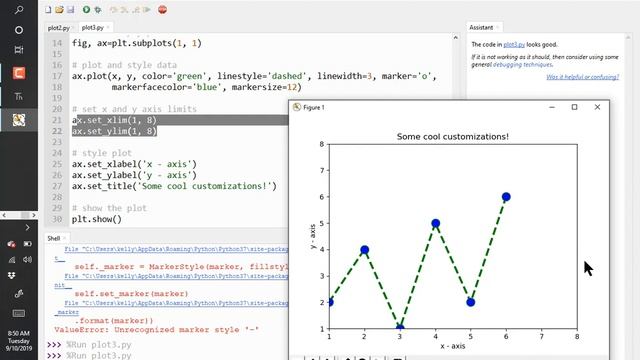Image resolution: width=640 pixels, height=360 pixels.
Task: Close the plot2.py tab
Action: coord(73,28)
